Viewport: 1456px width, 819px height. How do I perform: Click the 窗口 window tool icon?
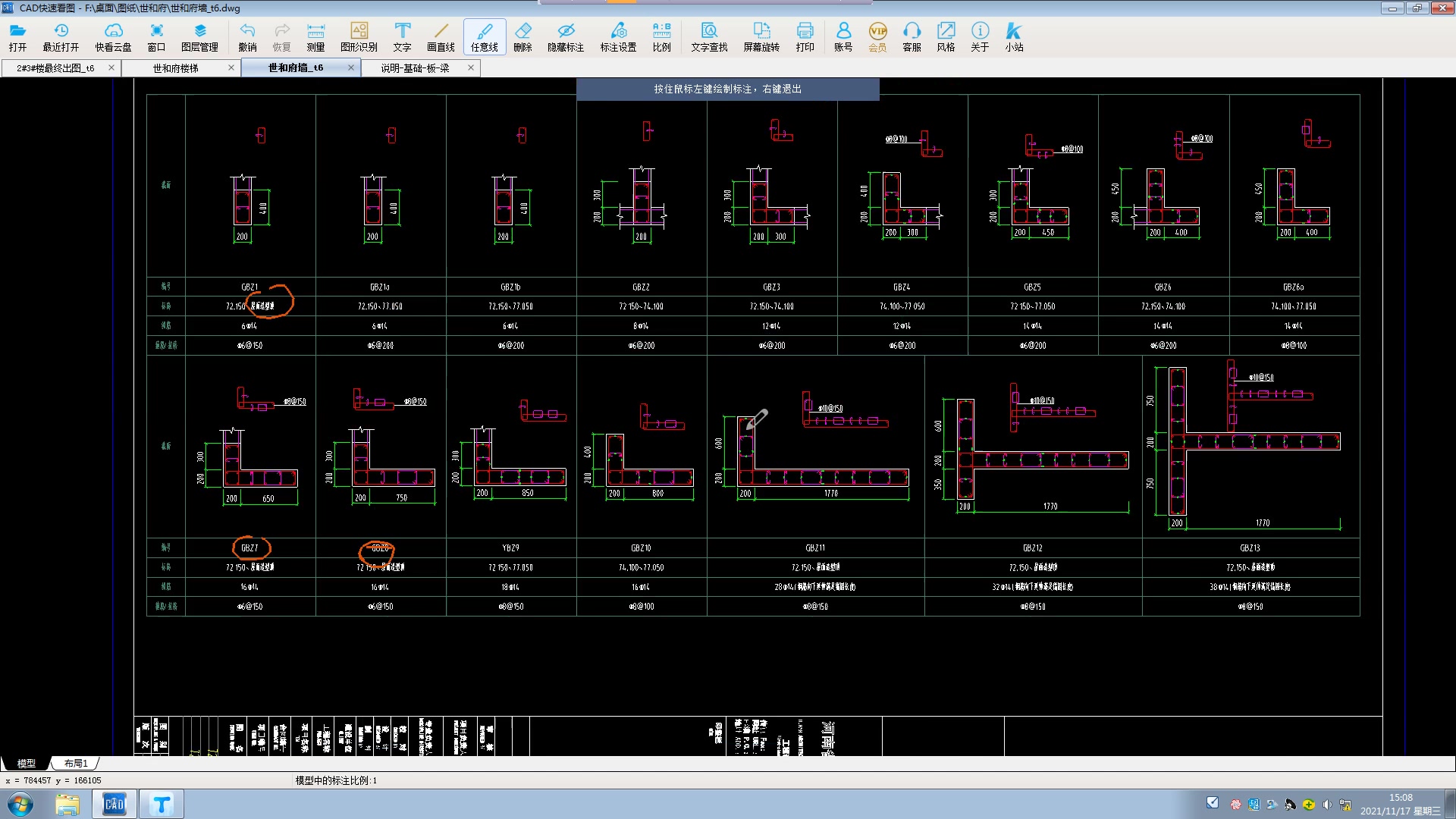tap(156, 36)
